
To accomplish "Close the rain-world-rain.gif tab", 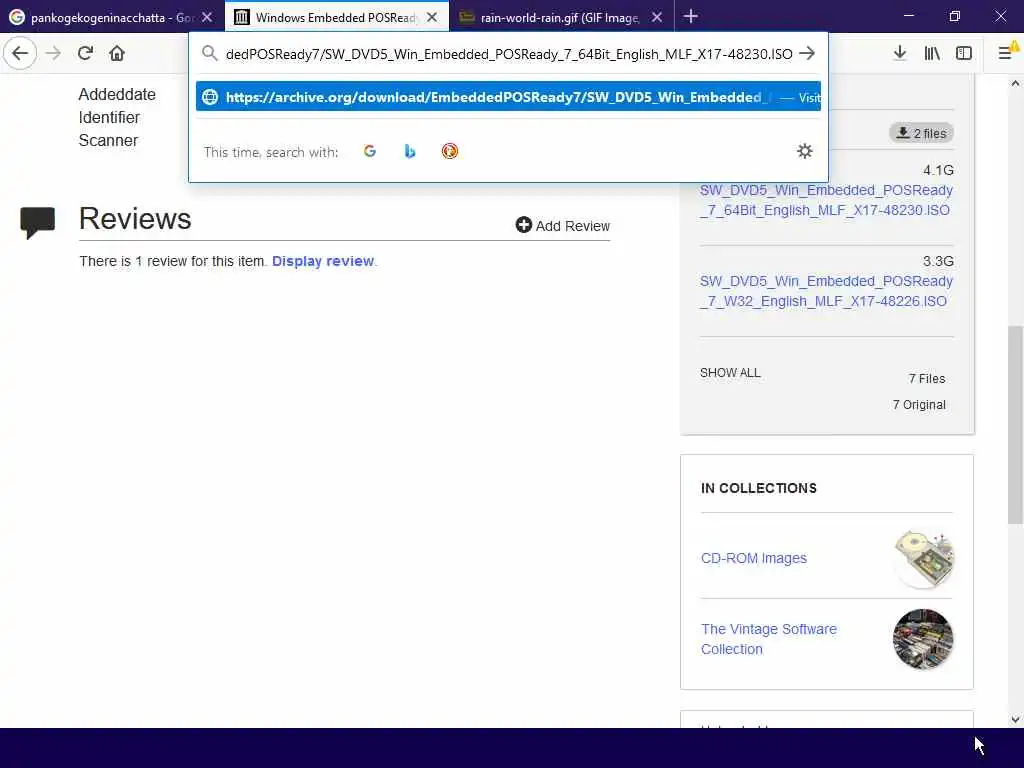I will (x=657, y=17).
